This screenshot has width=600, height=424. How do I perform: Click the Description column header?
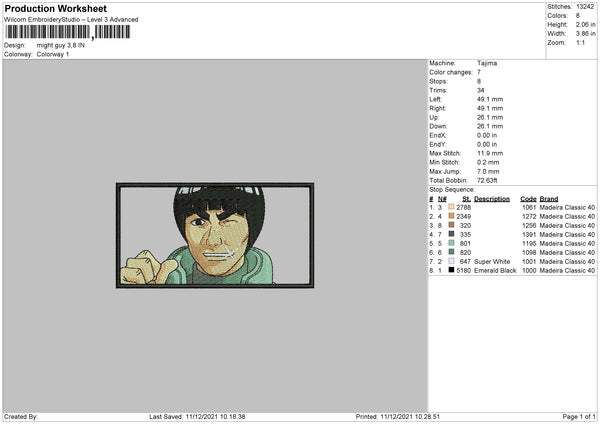[492, 199]
